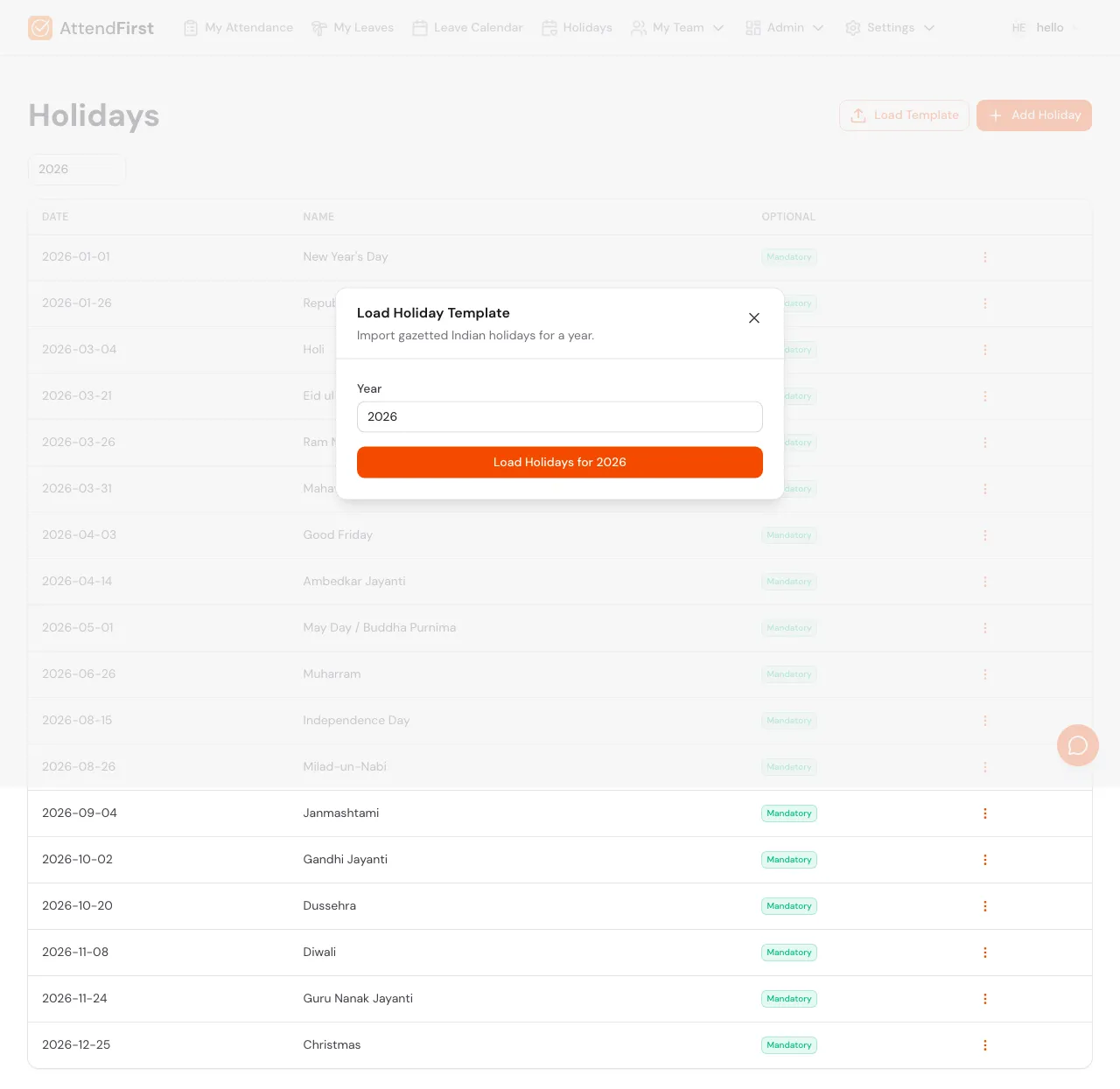Select the My Leaves menu item
This screenshot has height=1089, width=1120.
point(362,27)
